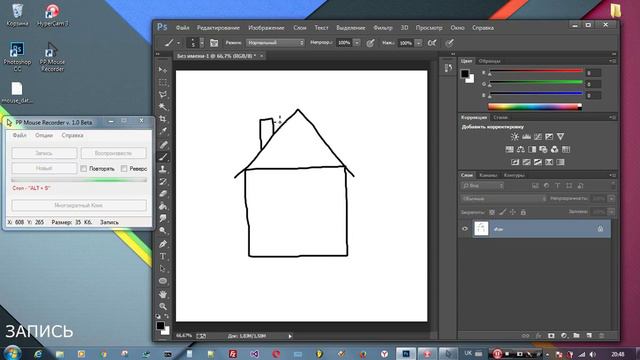The image size is (640, 360).
Task: Check the Повторять checkbox in Mouse Recorder
Action: click(84, 168)
